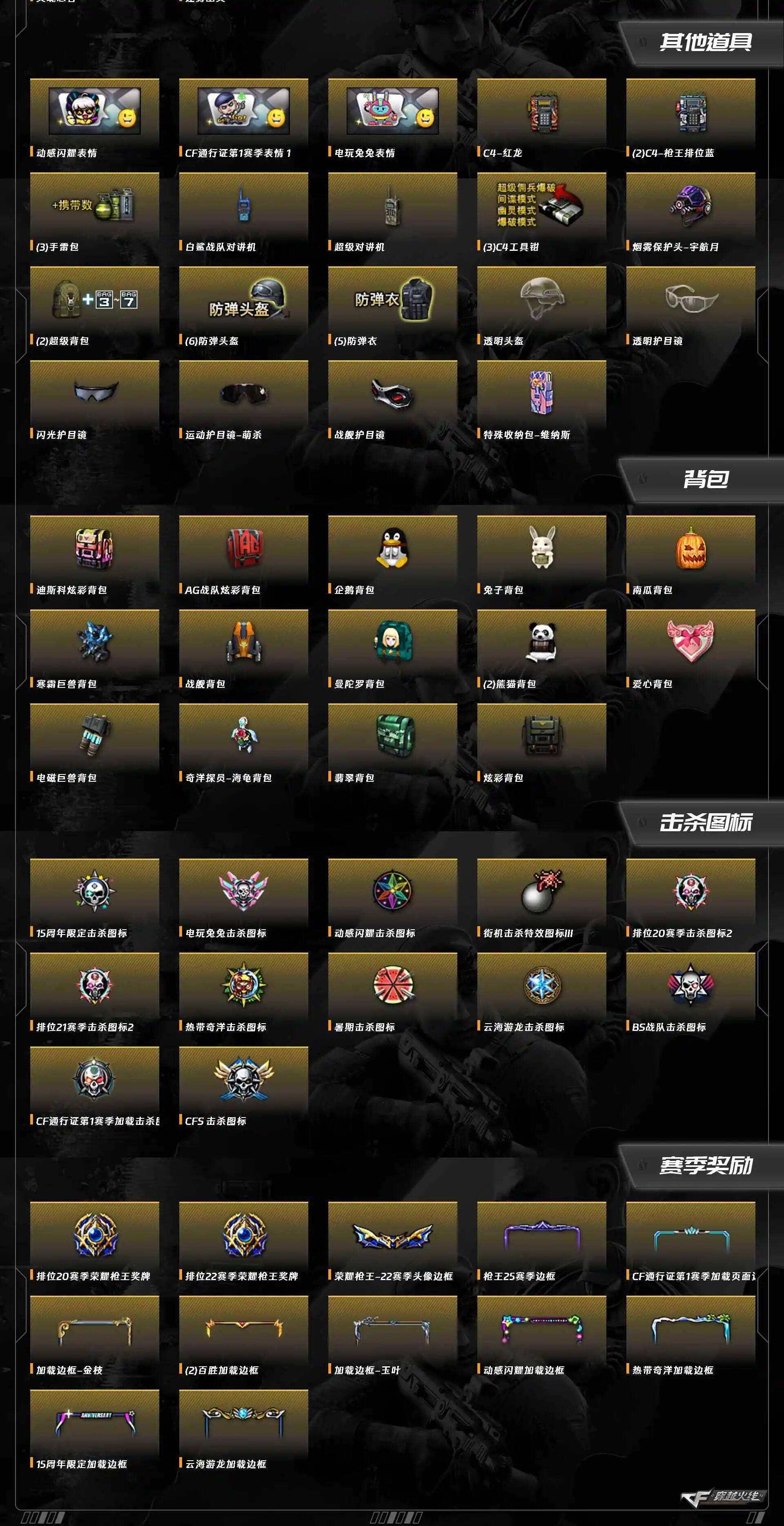The image size is (784, 1526).
Task: Choose the 透明护目镜 goggles item
Action: tap(690, 298)
